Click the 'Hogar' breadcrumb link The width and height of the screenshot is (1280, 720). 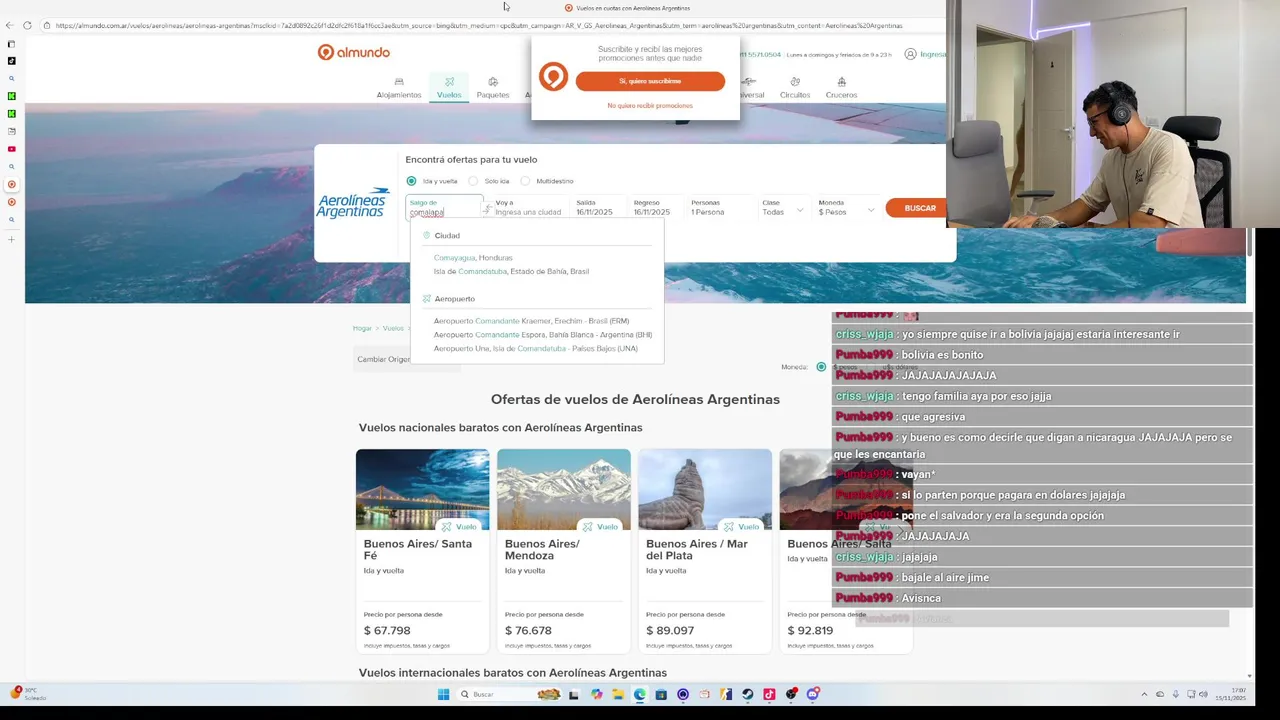point(362,328)
